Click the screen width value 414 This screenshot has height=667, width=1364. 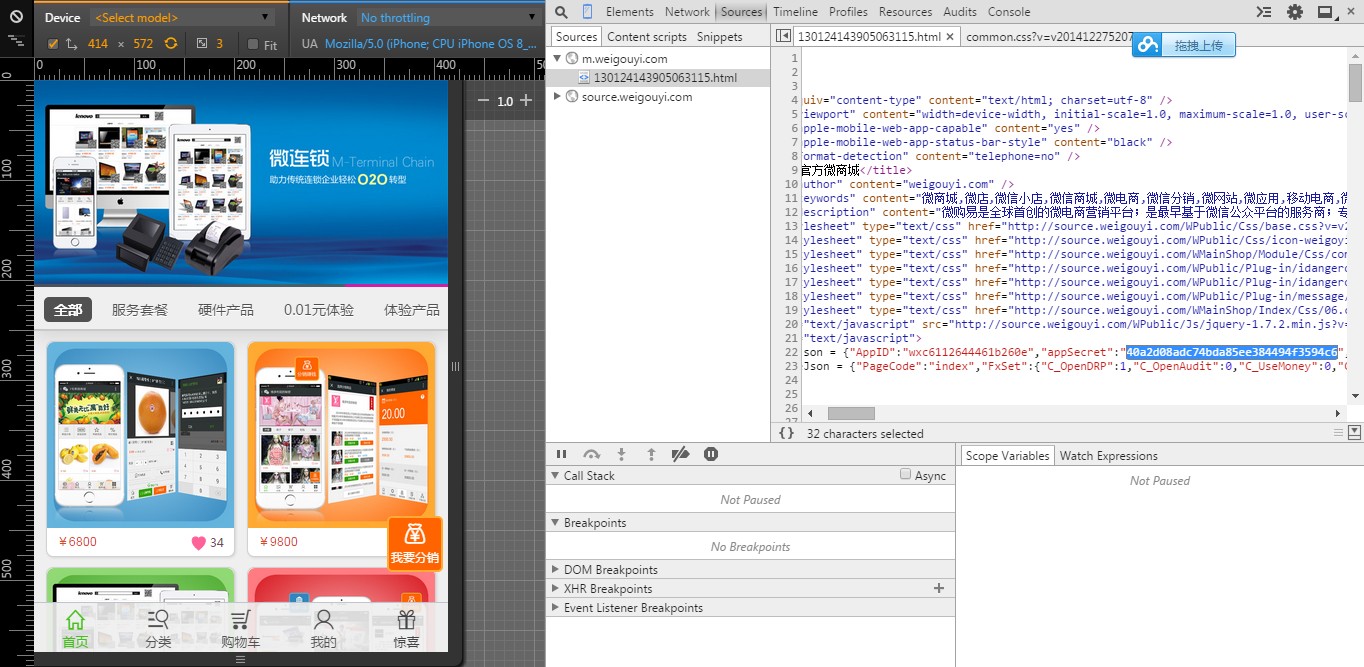[98, 44]
